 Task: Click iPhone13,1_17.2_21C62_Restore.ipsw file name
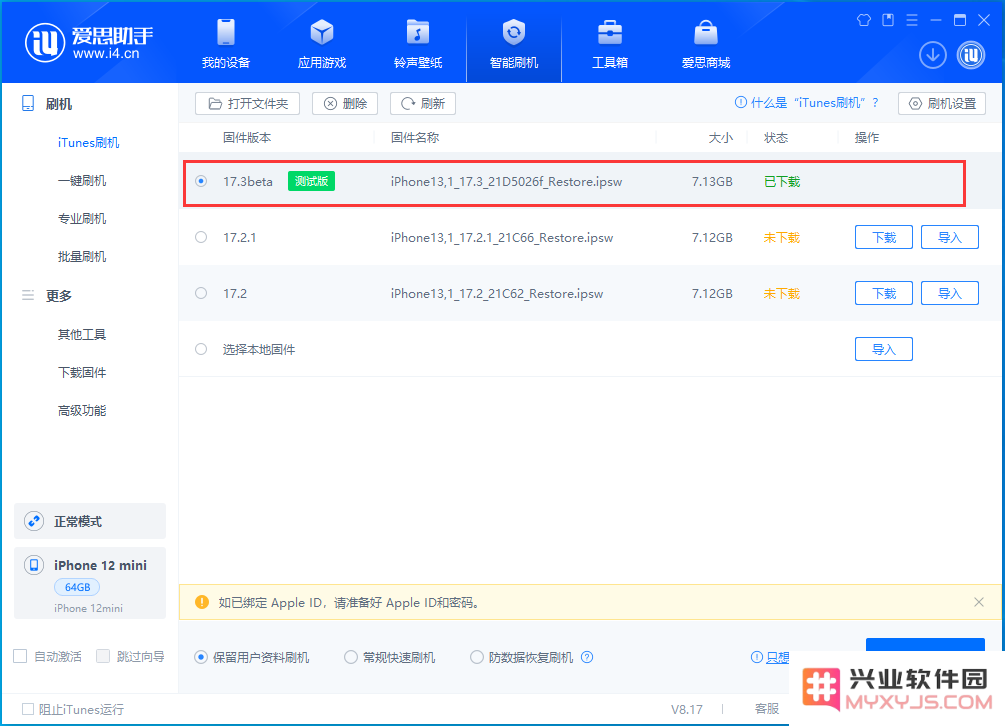pyautogui.click(x=497, y=293)
